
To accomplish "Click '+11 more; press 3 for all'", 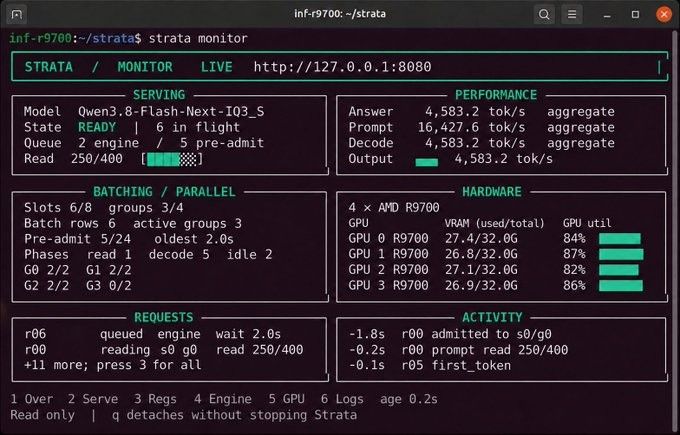I will point(113,365).
